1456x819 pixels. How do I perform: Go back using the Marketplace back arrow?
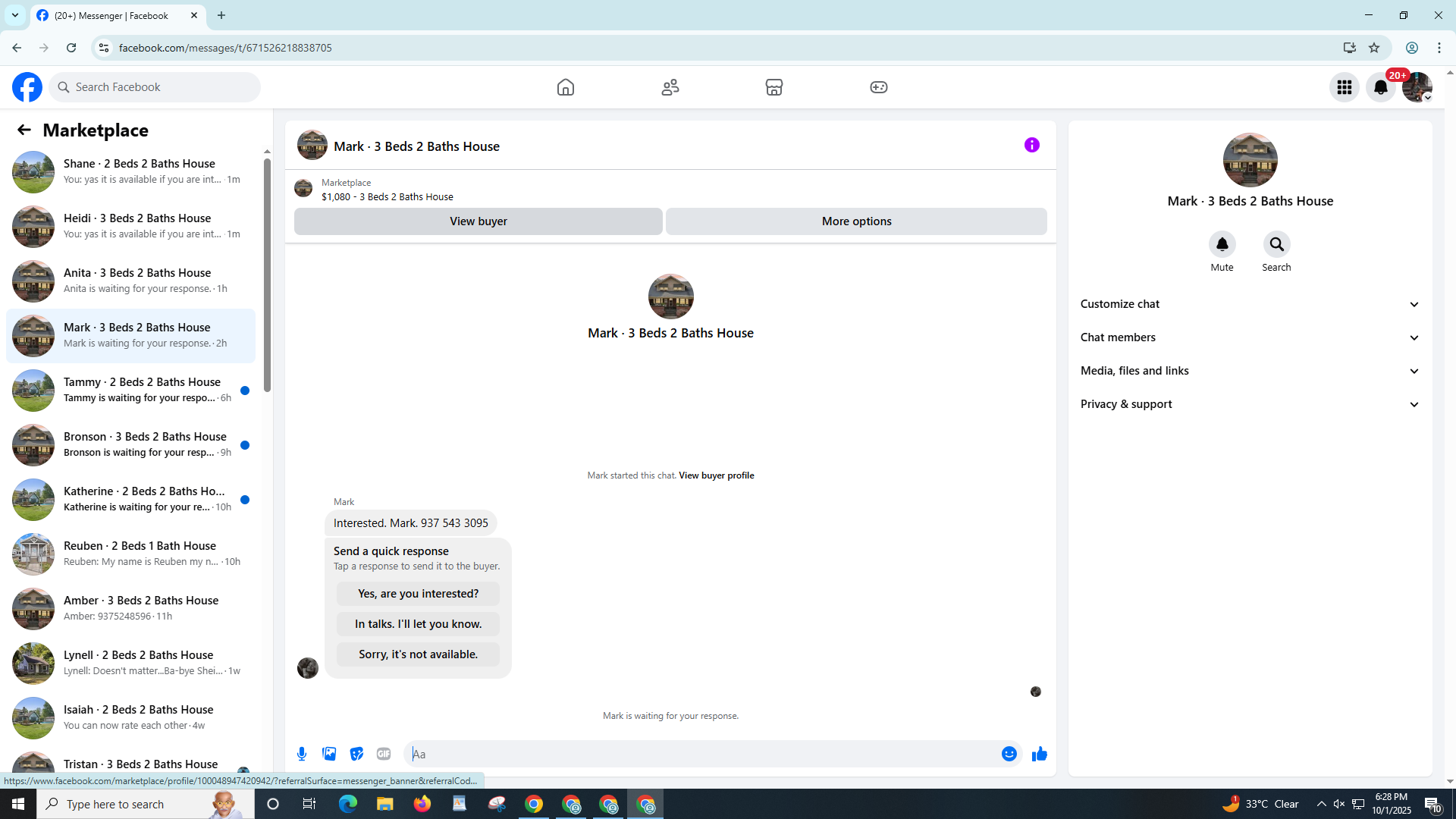coord(24,130)
